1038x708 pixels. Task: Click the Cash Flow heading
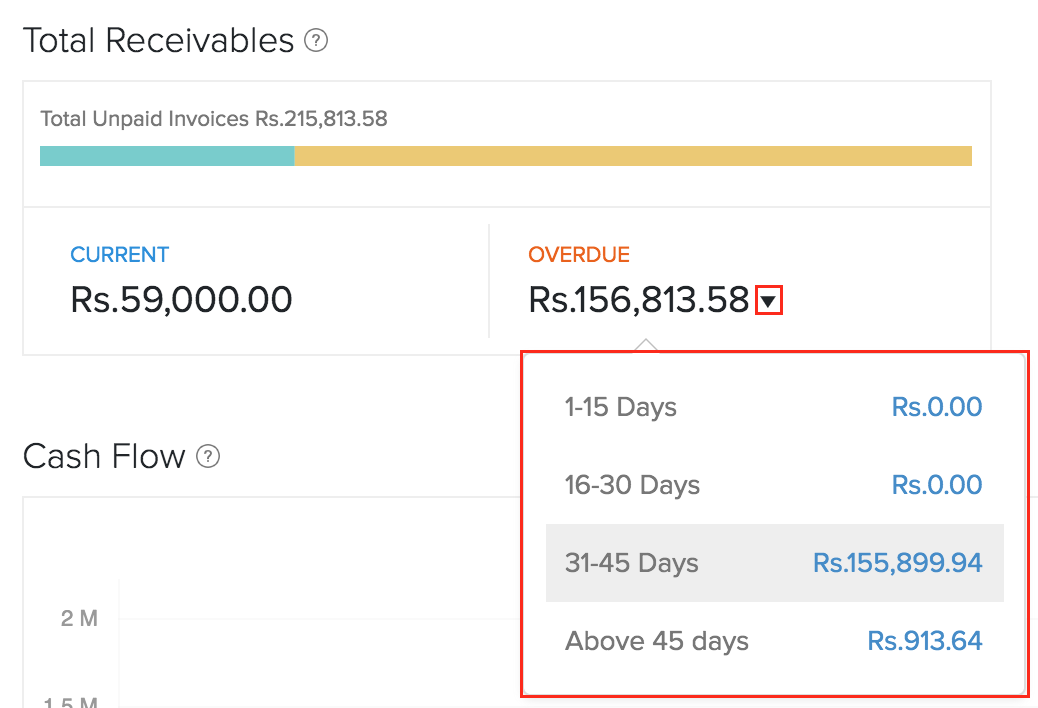pos(104,457)
